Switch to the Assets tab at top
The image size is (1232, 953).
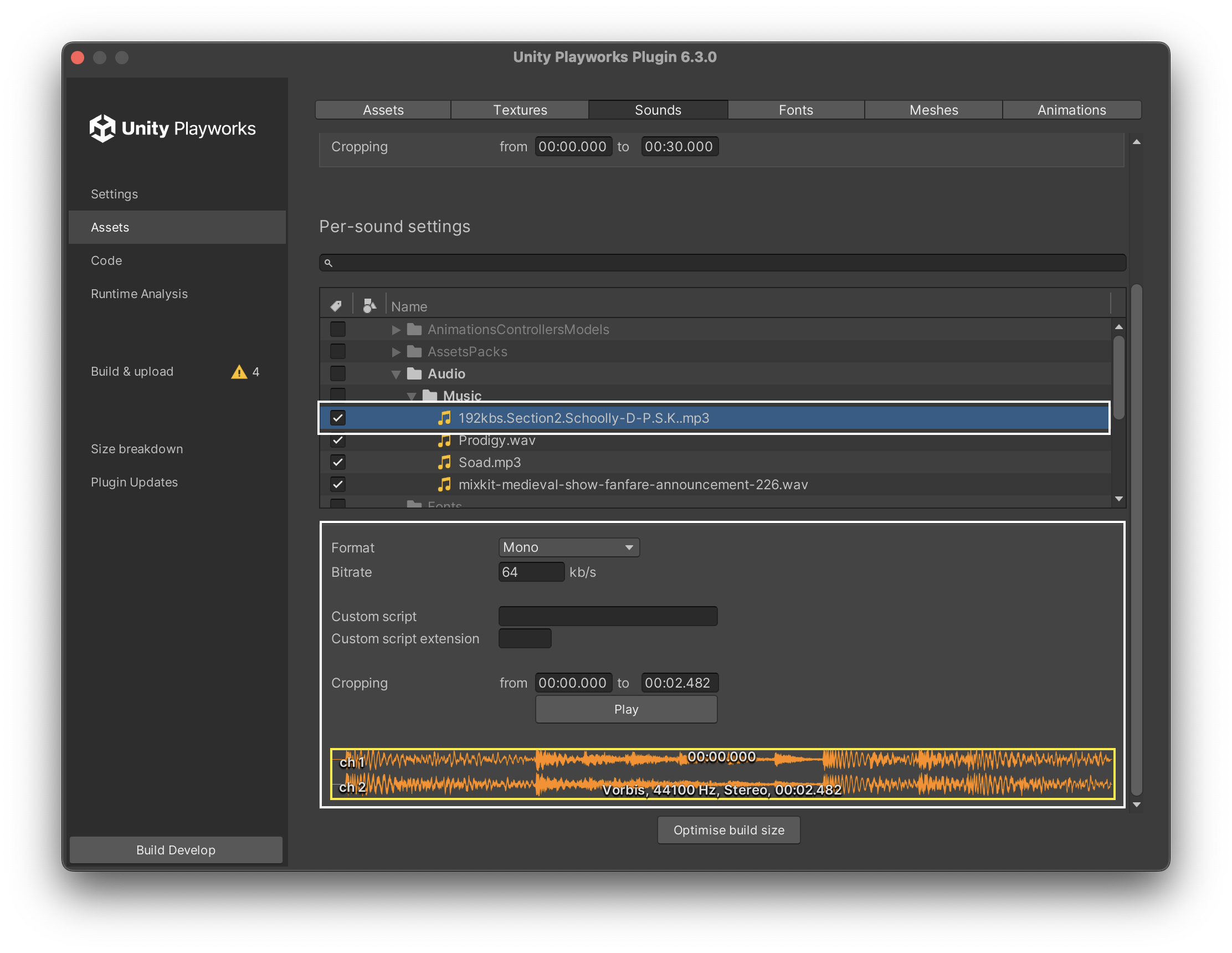coord(383,110)
